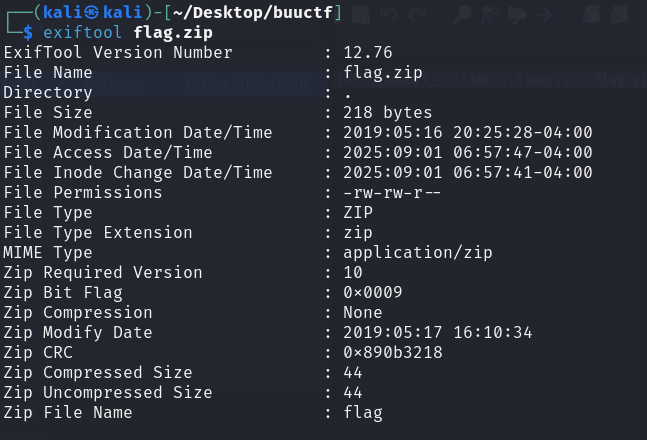Click the faint folder search icon
647x440 pixels.
pyautogui.click(x=517, y=15)
